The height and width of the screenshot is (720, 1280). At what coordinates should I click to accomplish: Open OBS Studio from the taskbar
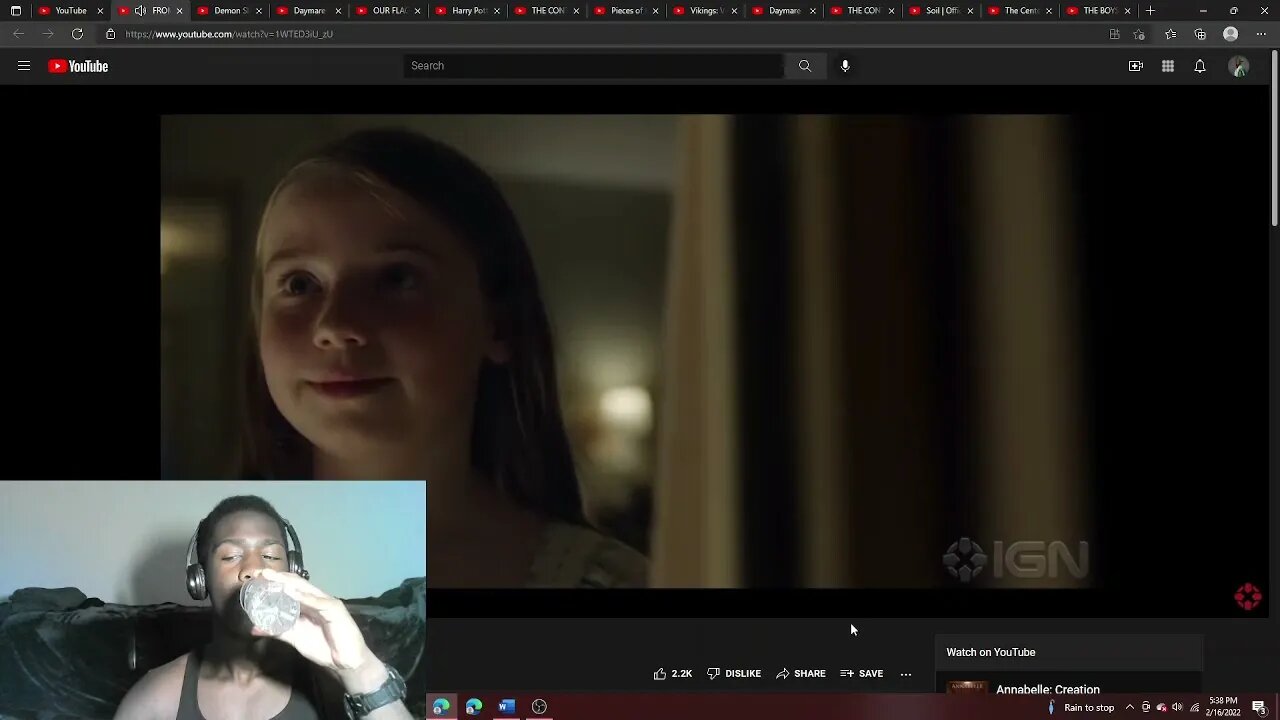tap(540, 707)
